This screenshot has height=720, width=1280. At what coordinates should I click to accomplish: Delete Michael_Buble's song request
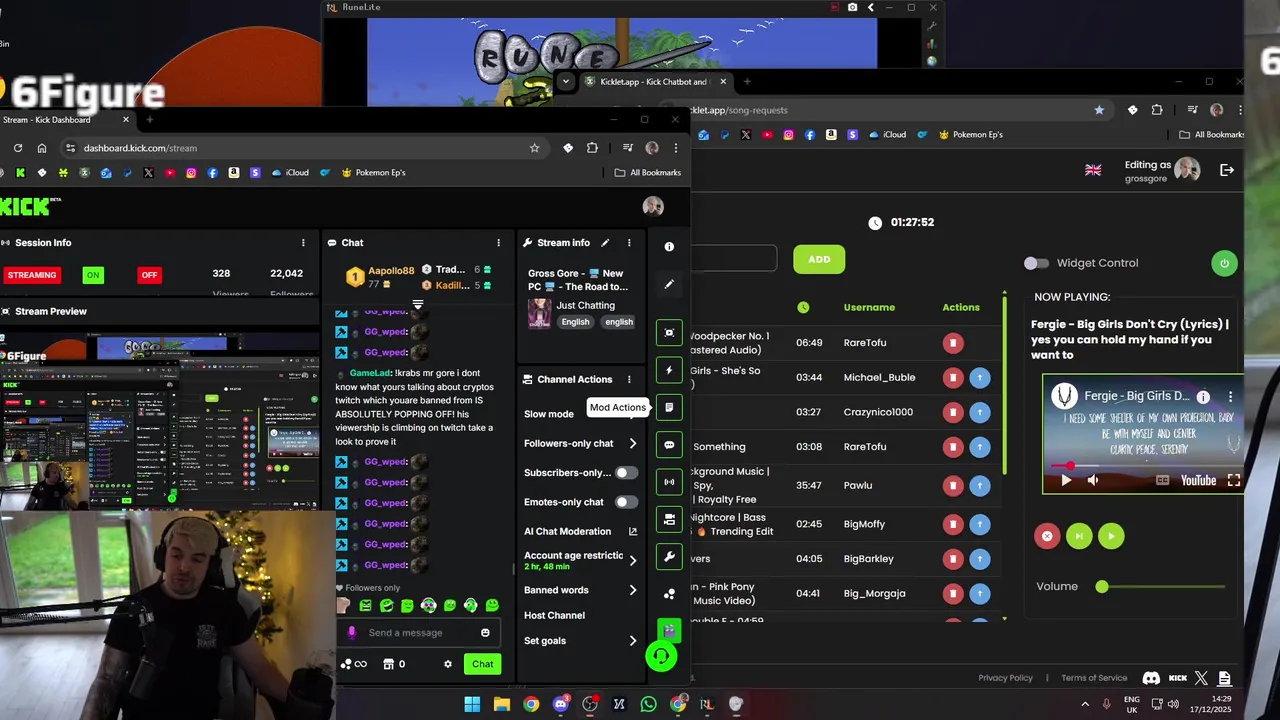pos(953,378)
